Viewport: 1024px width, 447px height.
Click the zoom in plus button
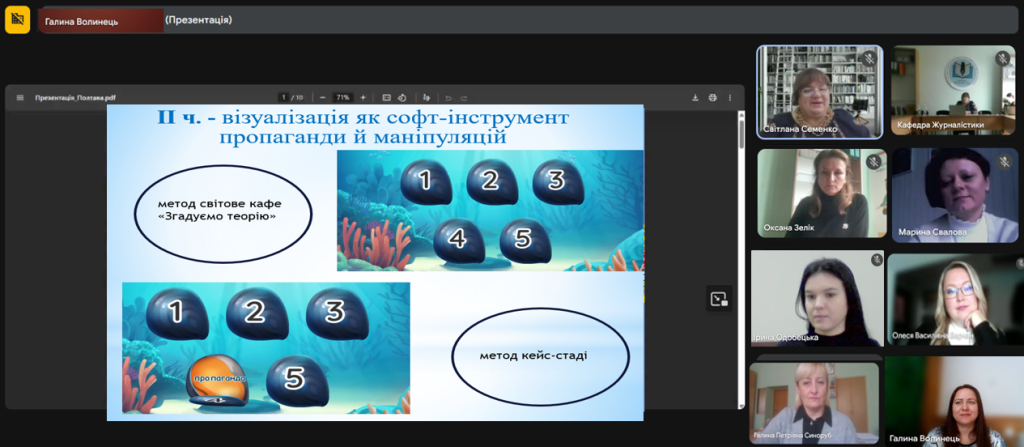tap(362, 98)
